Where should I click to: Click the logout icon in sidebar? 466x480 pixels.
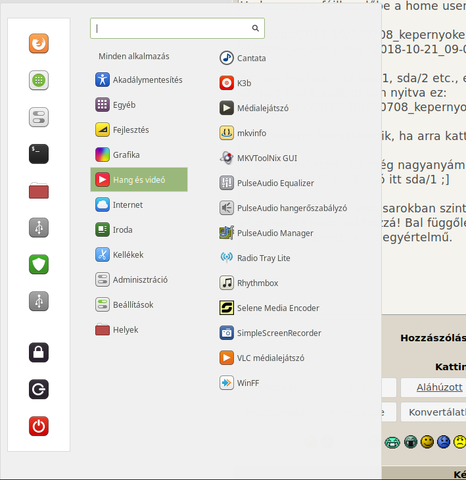click(x=39, y=389)
